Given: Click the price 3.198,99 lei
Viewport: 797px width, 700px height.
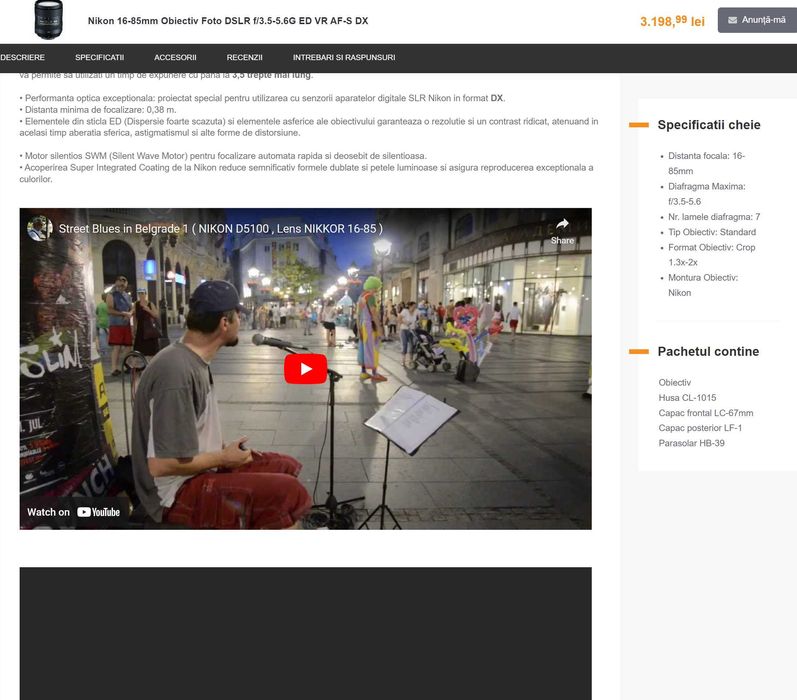Looking at the screenshot, I should click(x=672, y=21).
